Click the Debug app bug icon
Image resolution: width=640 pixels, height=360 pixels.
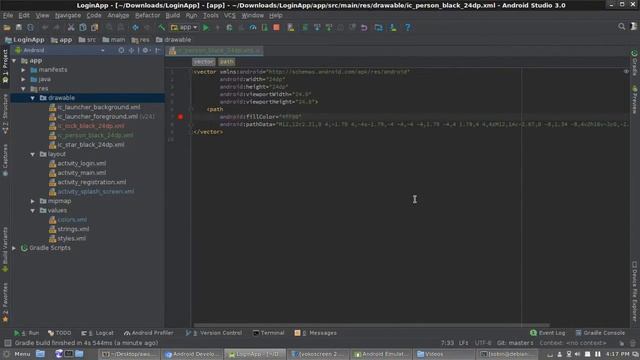coord(229,27)
